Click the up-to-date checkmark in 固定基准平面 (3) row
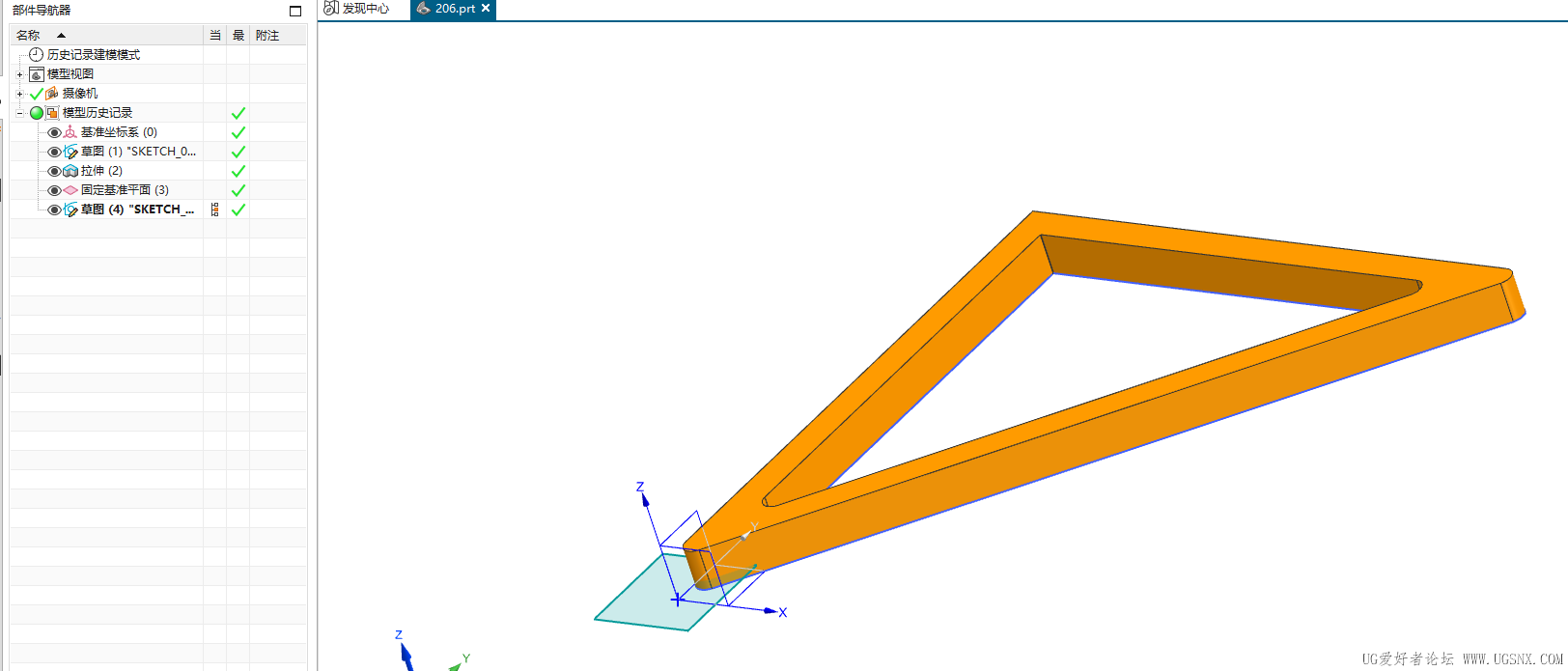Image resolution: width=1568 pixels, height=671 pixels. [238, 190]
